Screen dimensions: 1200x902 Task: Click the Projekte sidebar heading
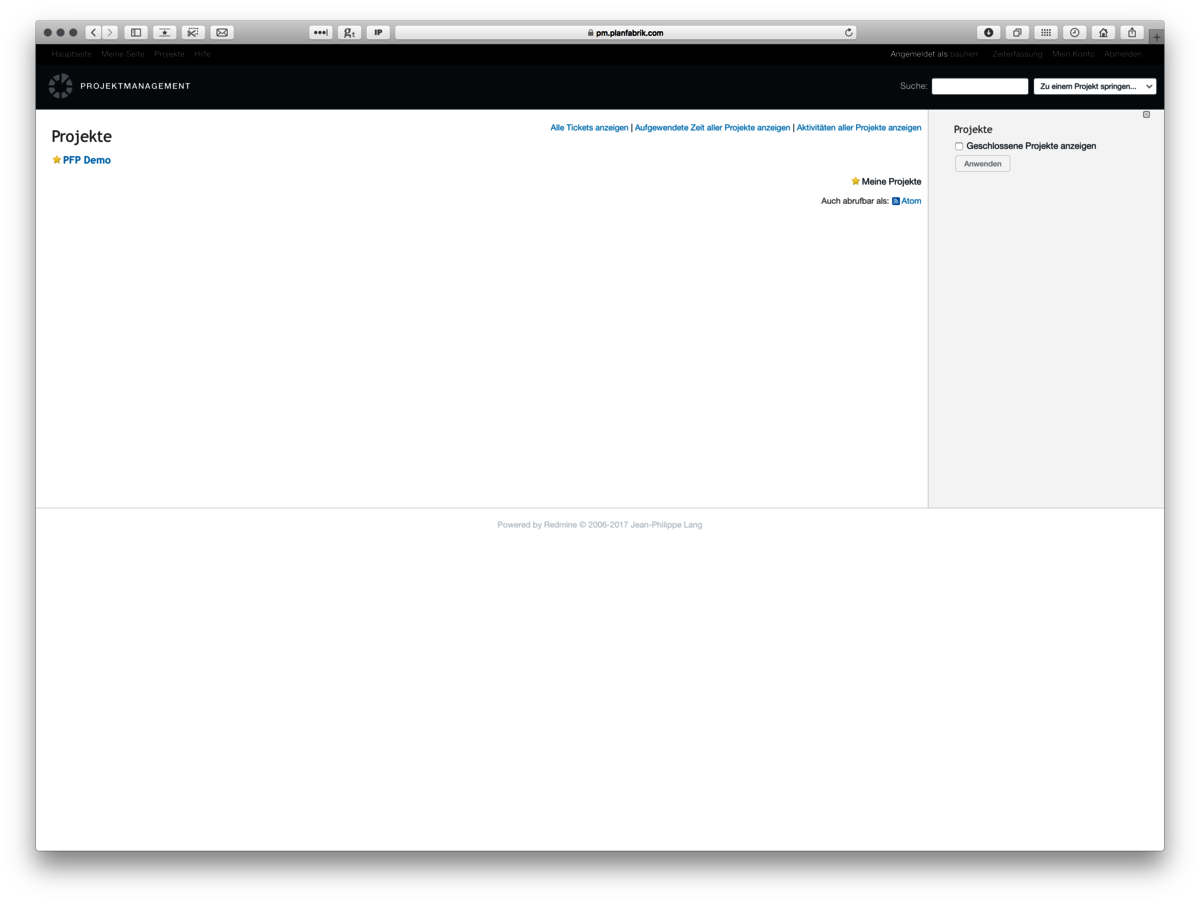973,130
